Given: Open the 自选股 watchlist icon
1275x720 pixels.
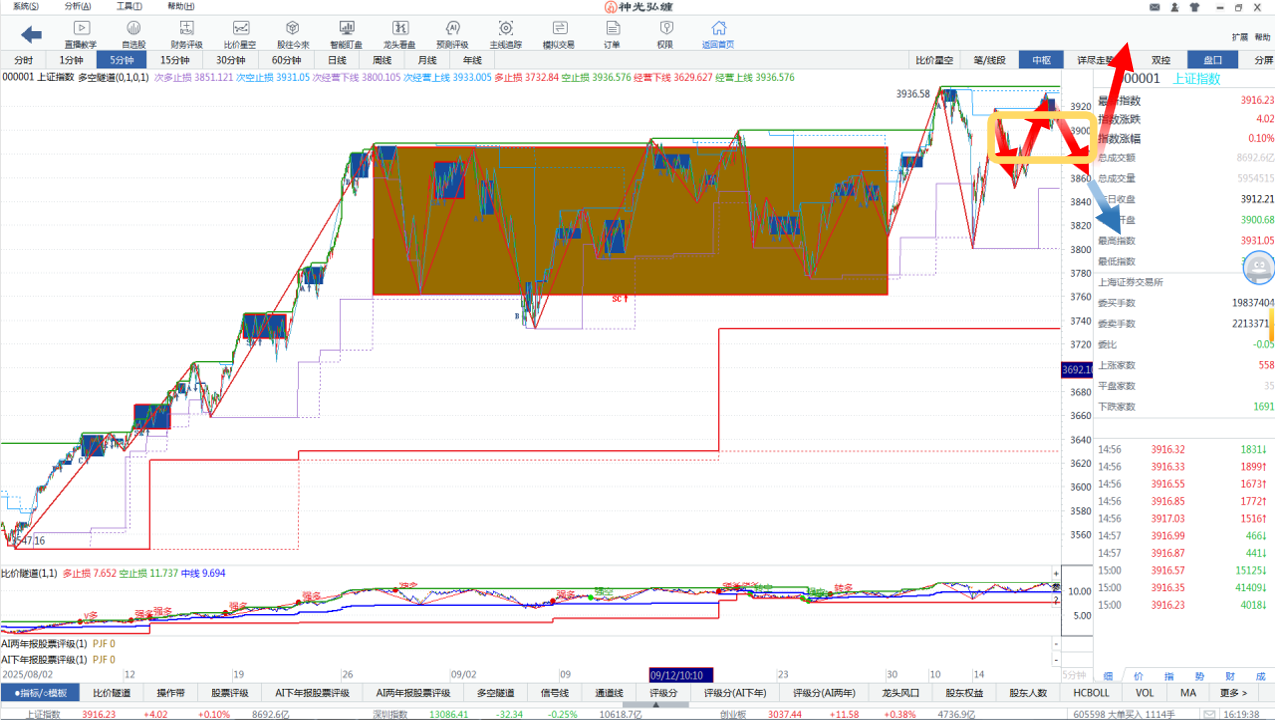Looking at the screenshot, I should (x=133, y=34).
